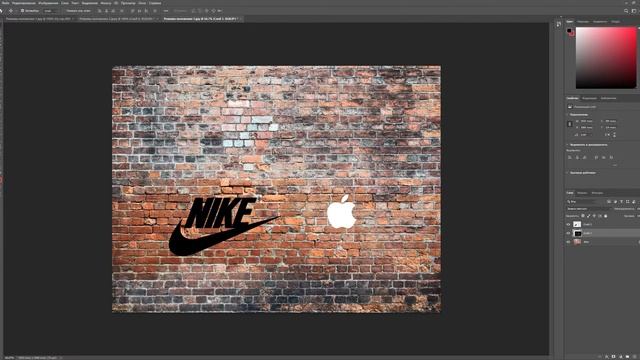Click the create new layer icon
This screenshot has height=360, width=640.
634,357
